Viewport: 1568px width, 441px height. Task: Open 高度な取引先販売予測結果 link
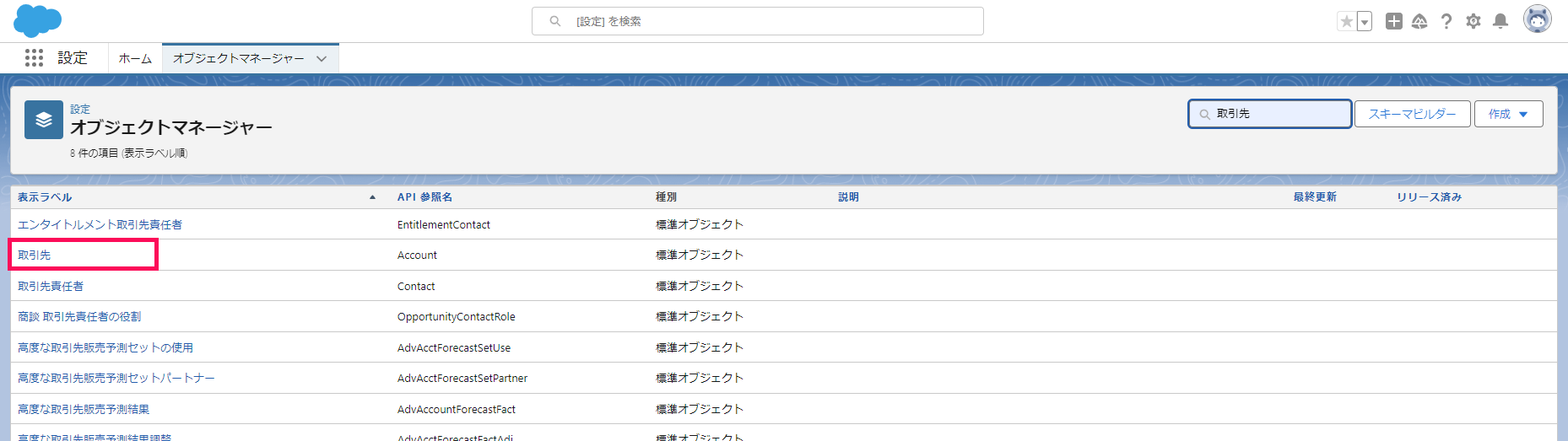84,409
